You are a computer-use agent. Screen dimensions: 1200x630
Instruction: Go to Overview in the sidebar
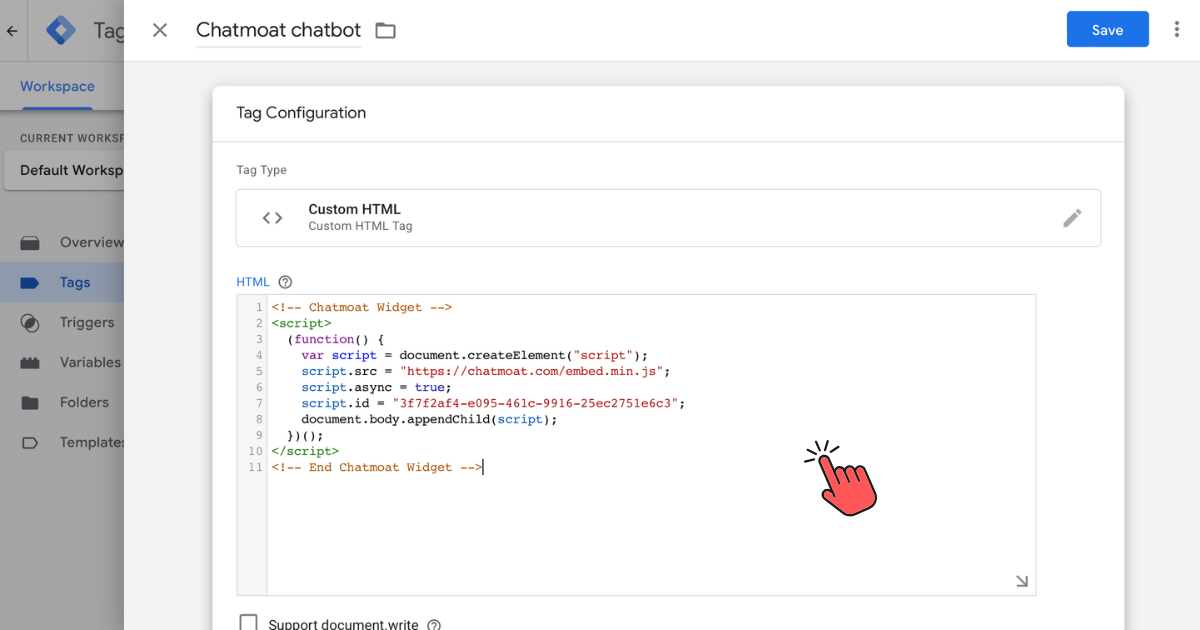(90, 242)
